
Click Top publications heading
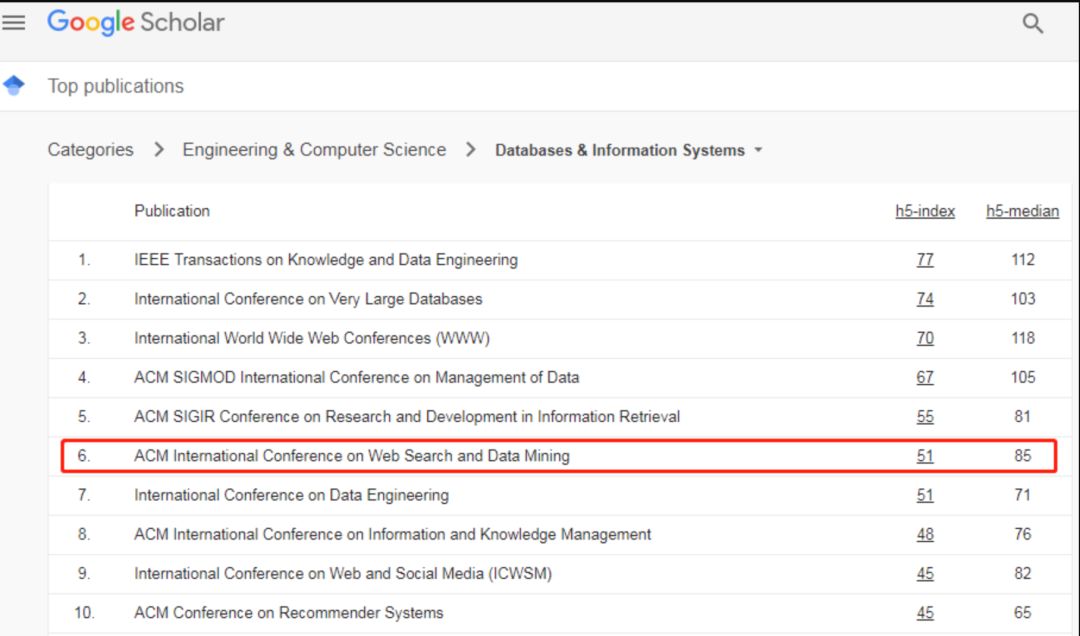coord(116,86)
